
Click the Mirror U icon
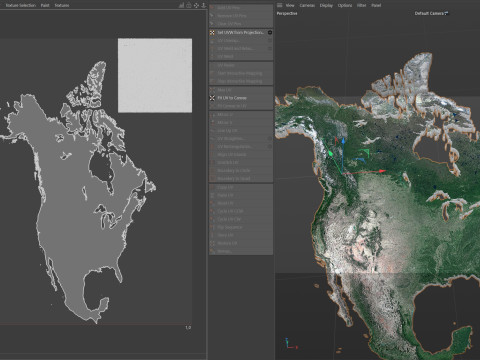[x=212, y=114]
